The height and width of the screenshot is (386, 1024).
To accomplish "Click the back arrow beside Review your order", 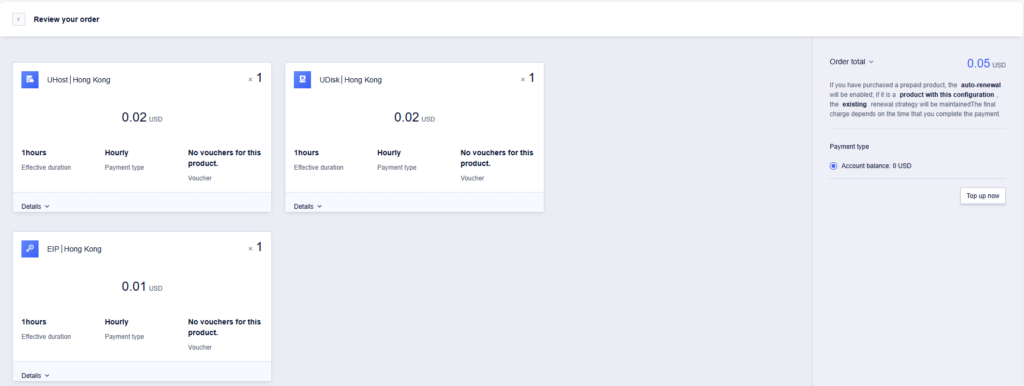I will pyautogui.click(x=18, y=20).
